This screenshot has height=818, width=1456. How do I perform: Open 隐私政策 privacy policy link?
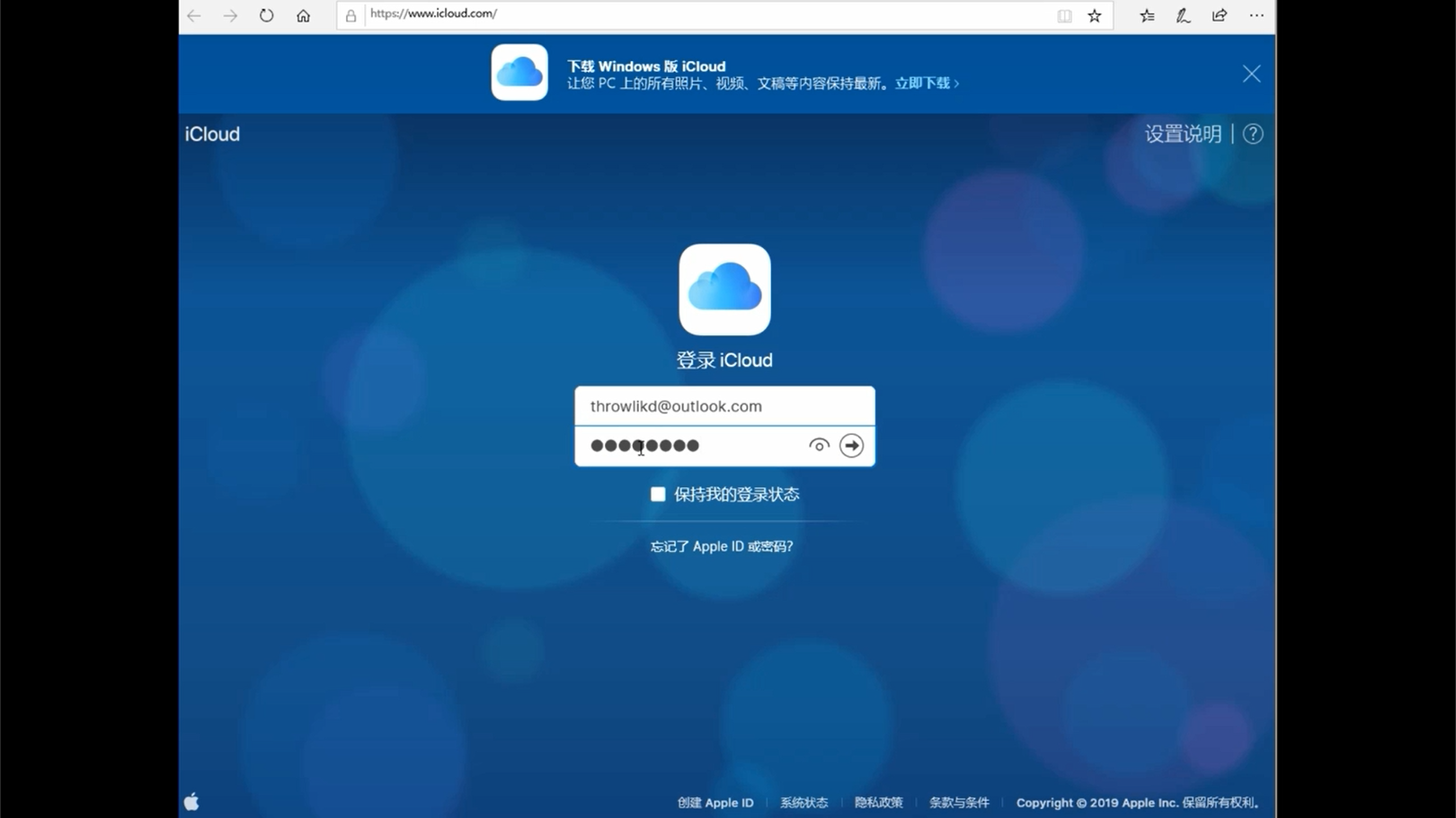tap(878, 803)
